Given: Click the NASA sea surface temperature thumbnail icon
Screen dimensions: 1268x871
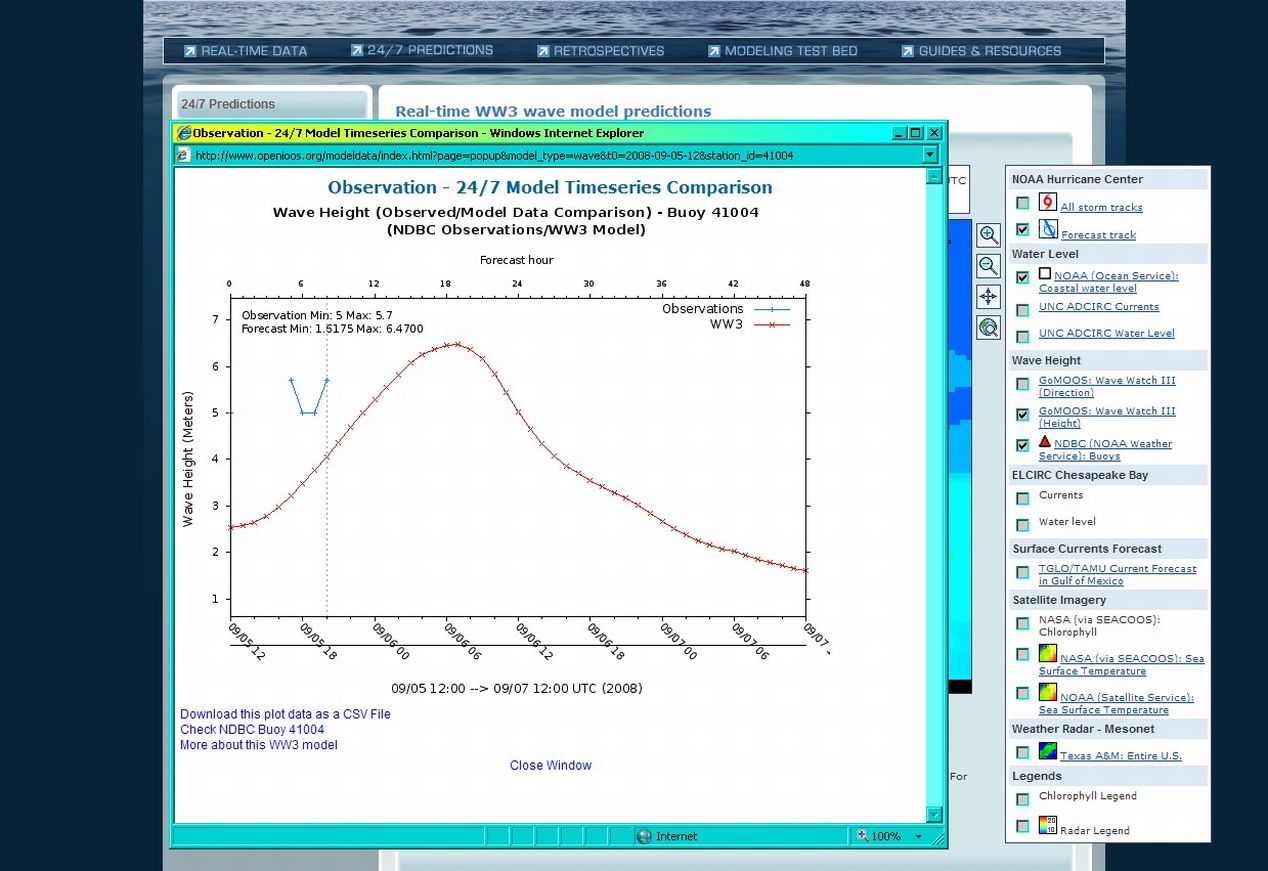Looking at the screenshot, I should 1047,653.
